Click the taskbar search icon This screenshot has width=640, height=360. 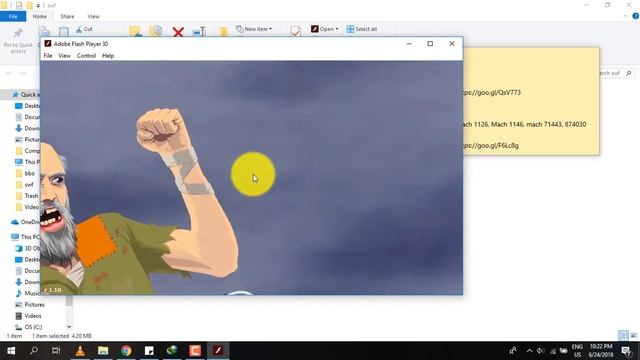click(x=34, y=351)
